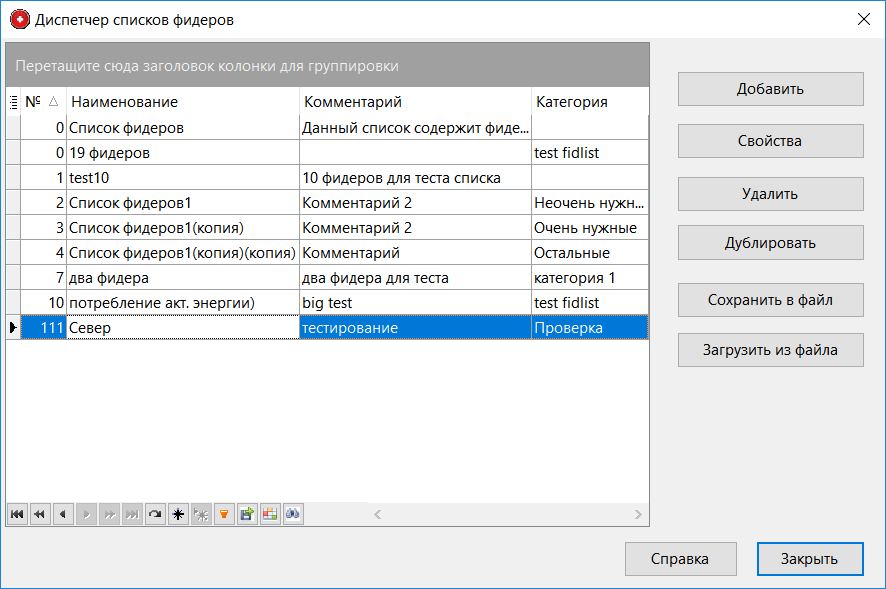This screenshot has width=886, height=589.
Task: Click the Наименование column header
Action: (182, 101)
